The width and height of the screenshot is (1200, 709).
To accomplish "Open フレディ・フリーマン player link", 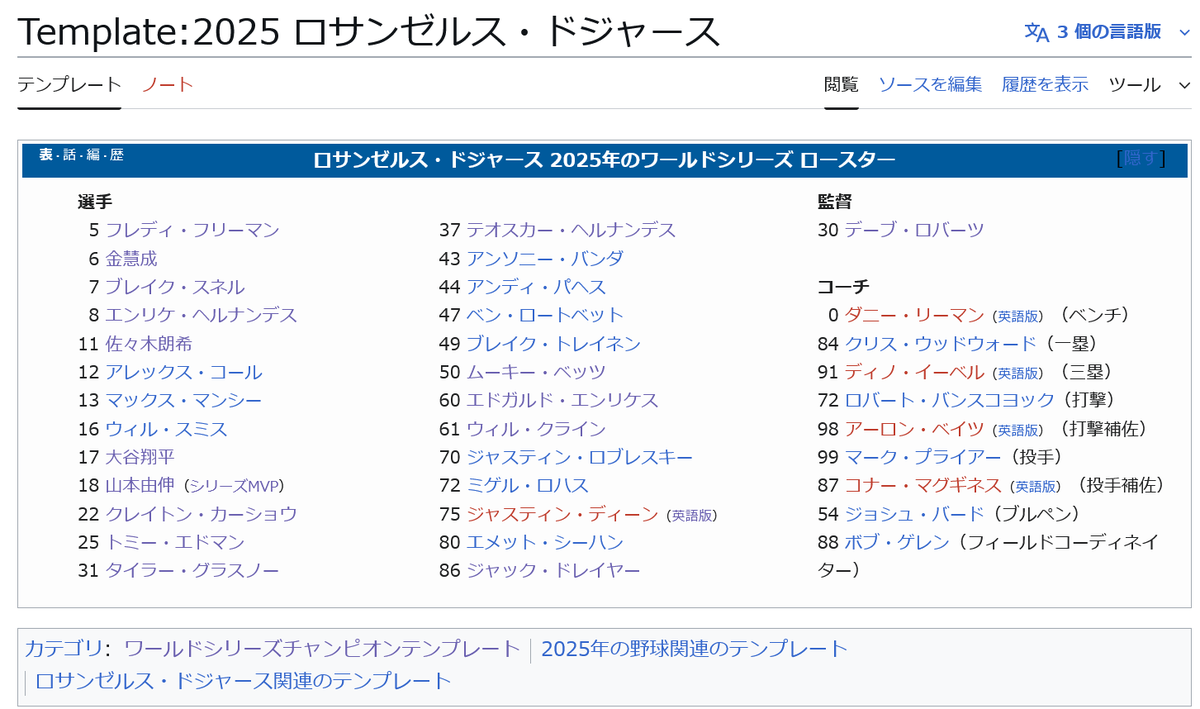I will pos(192,230).
